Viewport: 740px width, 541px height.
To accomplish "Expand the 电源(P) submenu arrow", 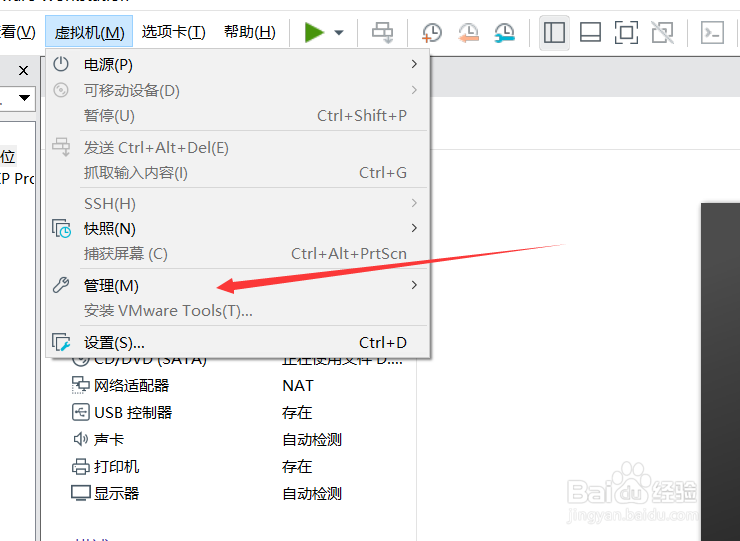I will pyautogui.click(x=414, y=64).
